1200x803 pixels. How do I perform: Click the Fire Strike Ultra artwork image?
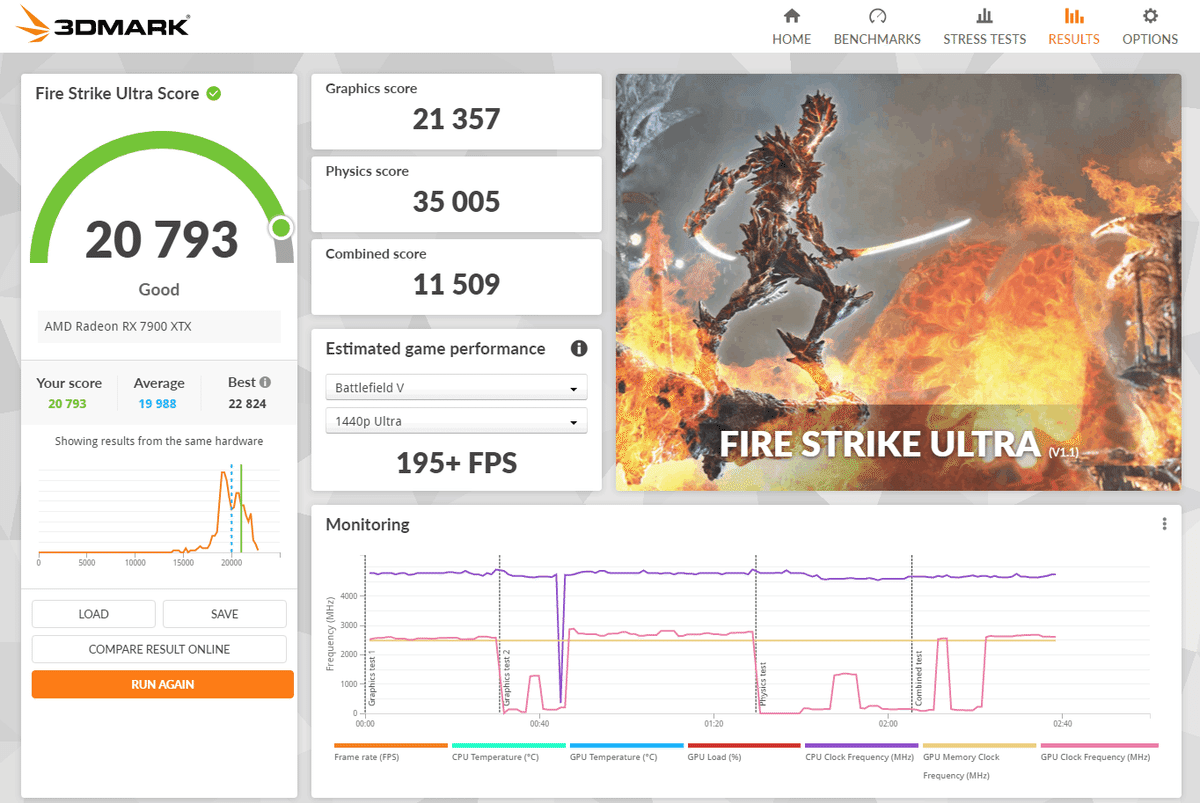[x=898, y=282]
